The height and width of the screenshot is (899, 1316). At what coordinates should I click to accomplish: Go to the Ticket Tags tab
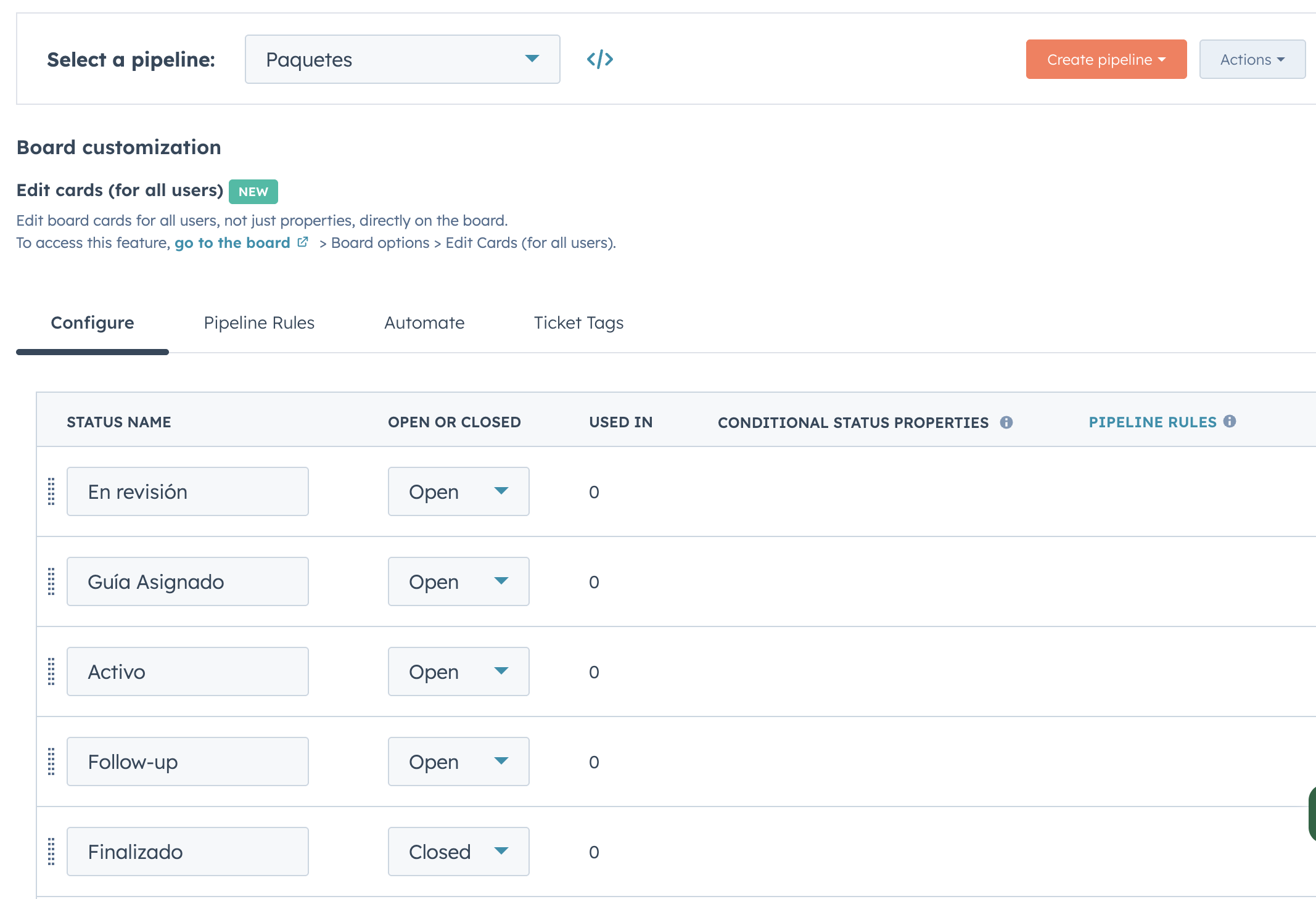[x=578, y=323]
